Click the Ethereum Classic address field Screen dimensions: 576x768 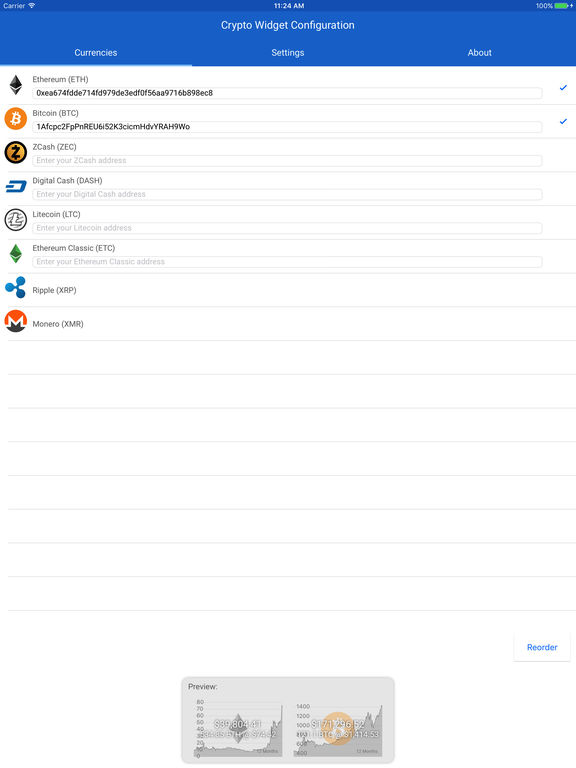click(x=288, y=262)
